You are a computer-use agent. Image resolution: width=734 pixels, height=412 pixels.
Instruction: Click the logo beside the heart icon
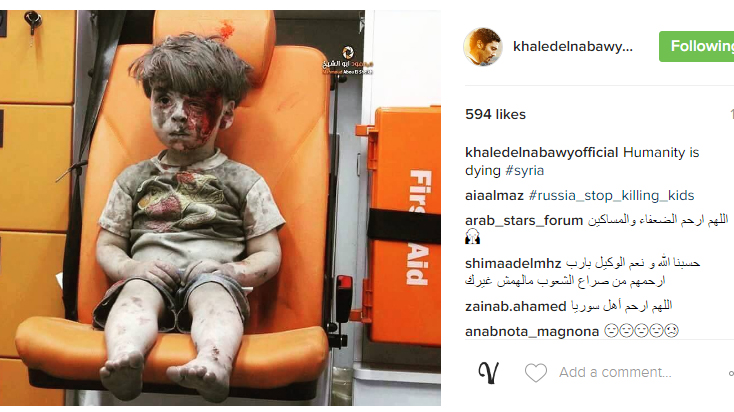pos(488,373)
